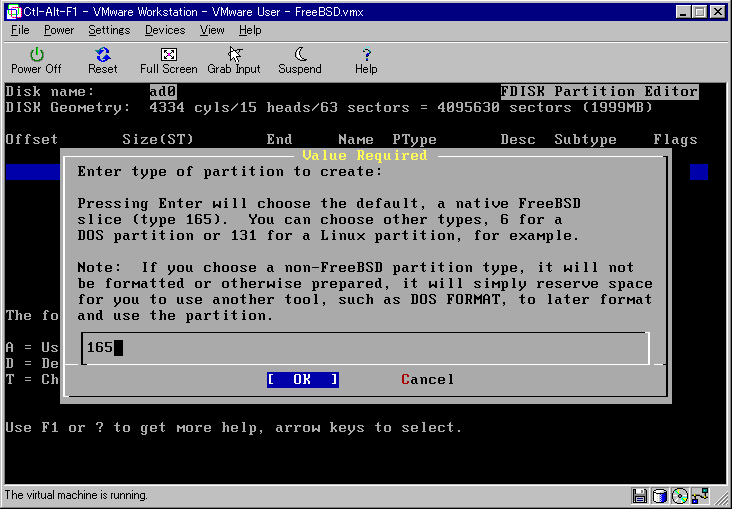Confirm partition type with OK button
Image resolution: width=732 pixels, height=509 pixels.
click(x=303, y=380)
